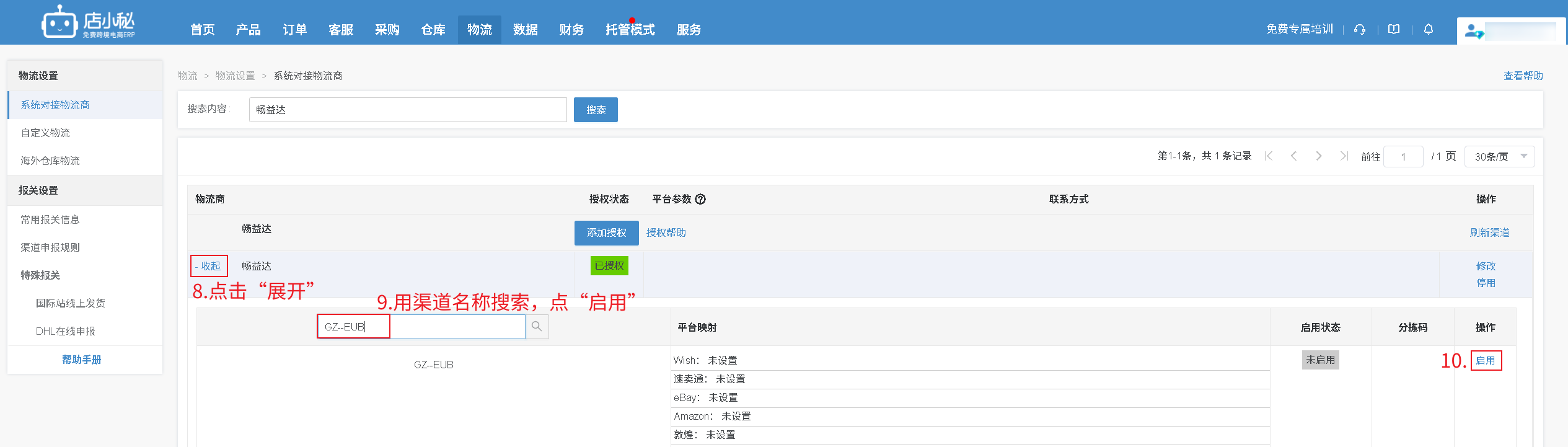The image size is (1568, 447).
Task: Collapse the 畅益达 row via 收起
Action: pyautogui.click(x=209, y=266)
